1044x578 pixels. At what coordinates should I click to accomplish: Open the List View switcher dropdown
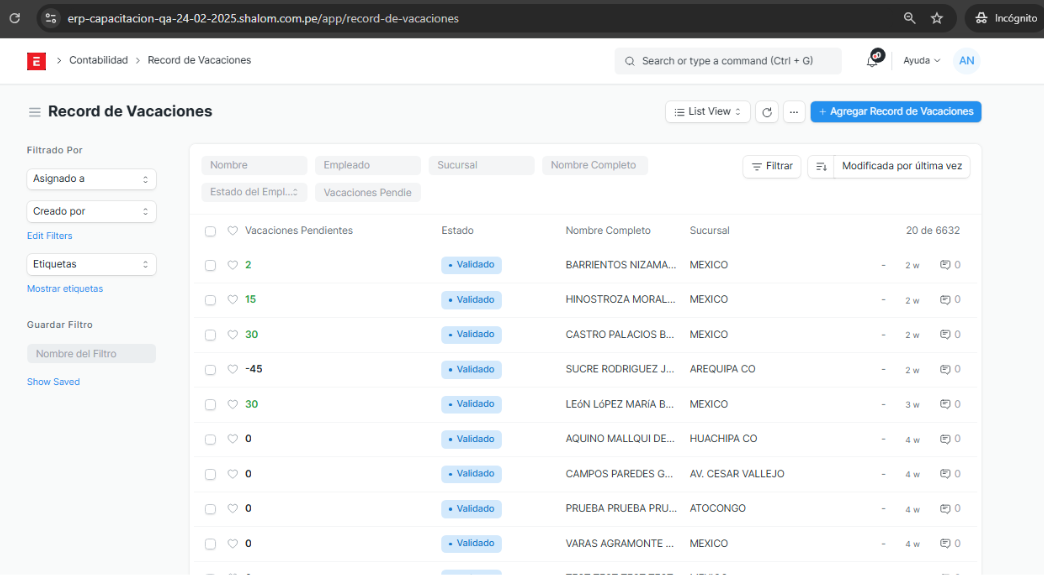[708, 112]
